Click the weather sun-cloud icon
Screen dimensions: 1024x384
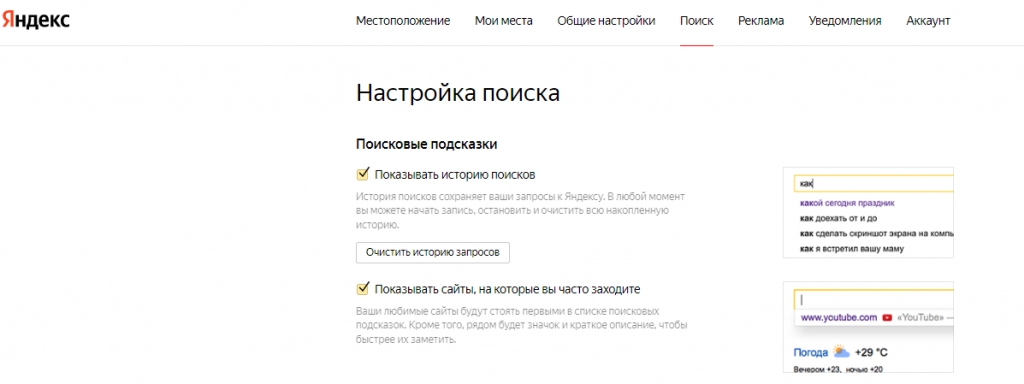(x=841, y=352)
